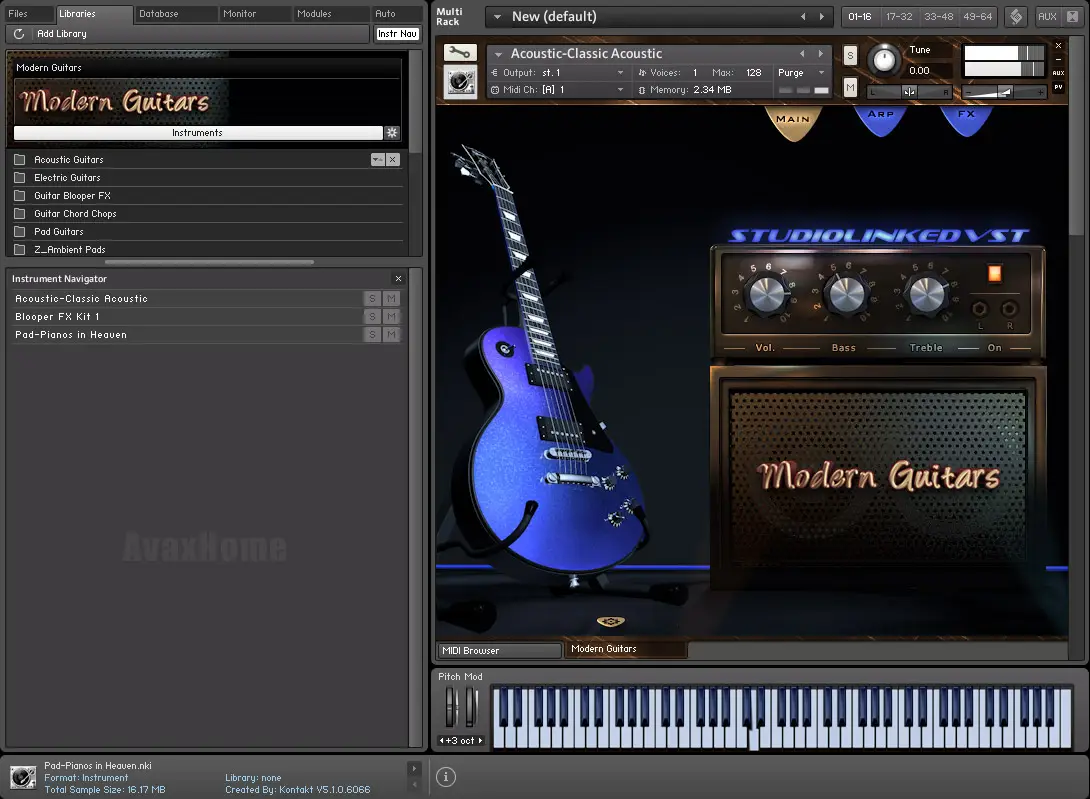This screenshot has width=1090, height=799.
Task: Mute Pad-Pianos in Heaven in navigator
Action: (x=391, y=334)
